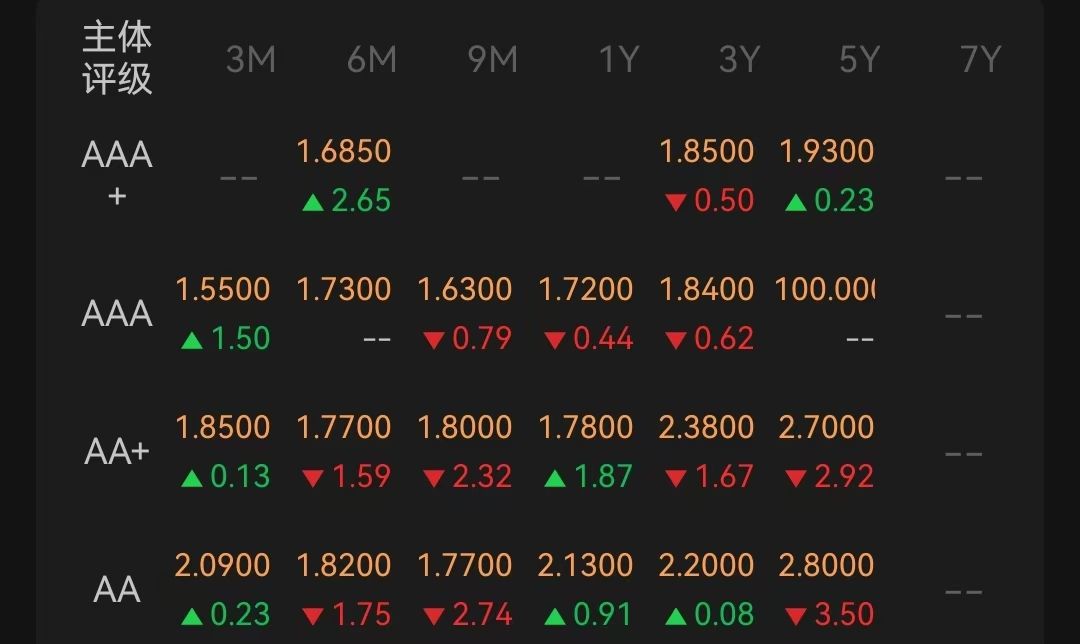Select the 1Y maturity column header
Screen dimensions: 1080x644
618,60
